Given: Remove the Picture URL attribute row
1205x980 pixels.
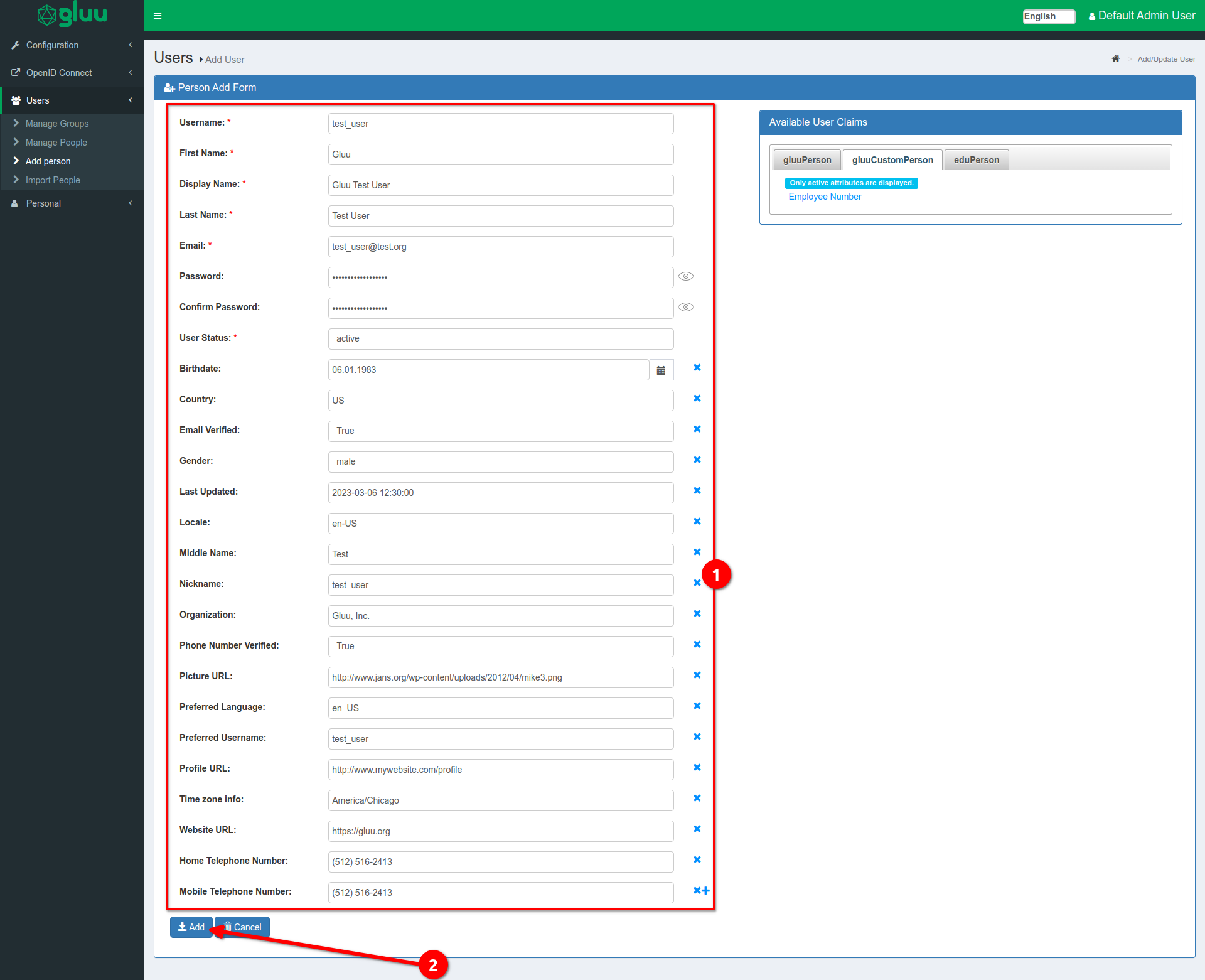Looking at the screenshot, I should pyautogui.click(x=697, y=676).
